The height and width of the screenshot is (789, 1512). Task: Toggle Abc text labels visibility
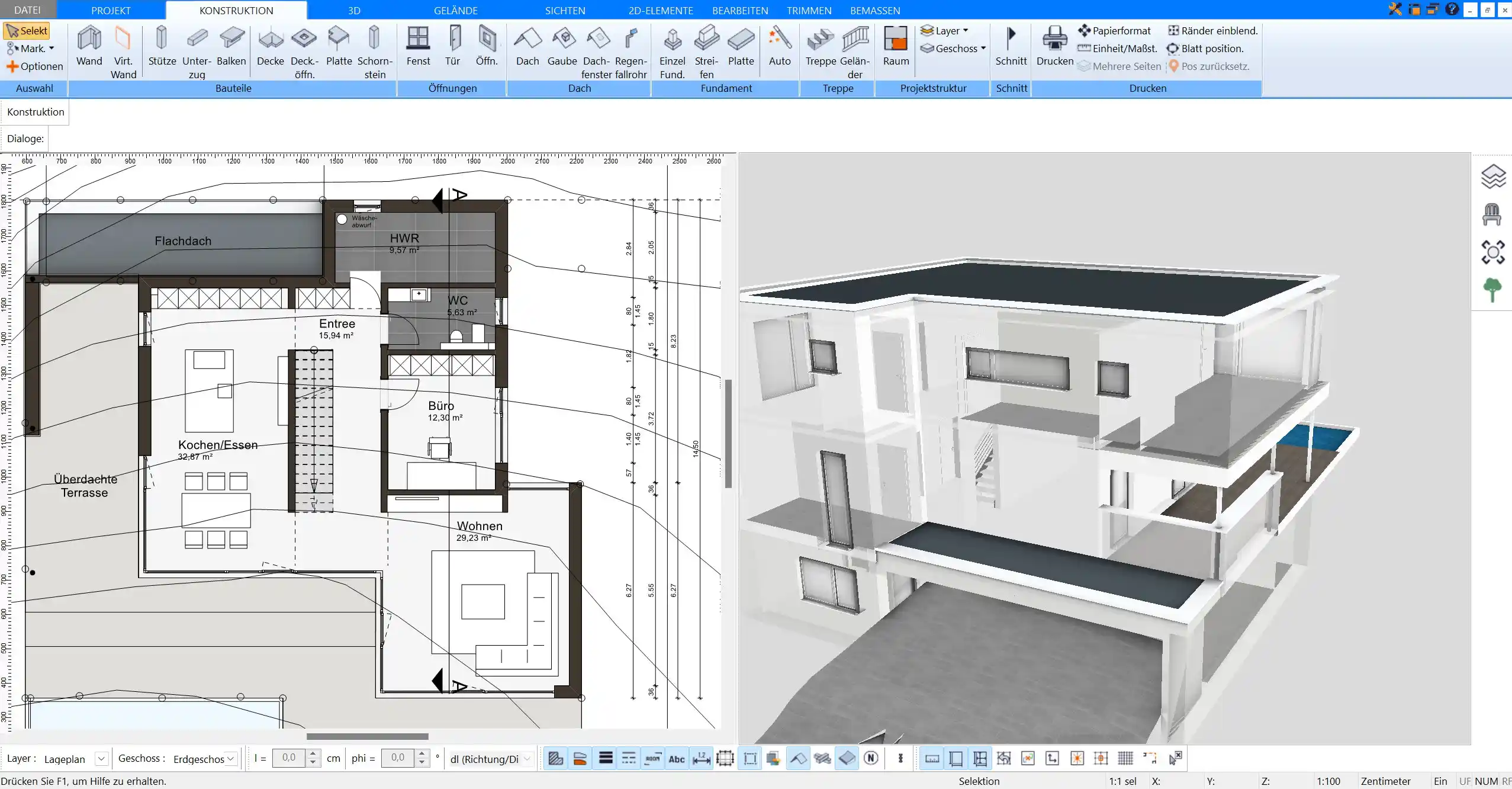(677, 758)
